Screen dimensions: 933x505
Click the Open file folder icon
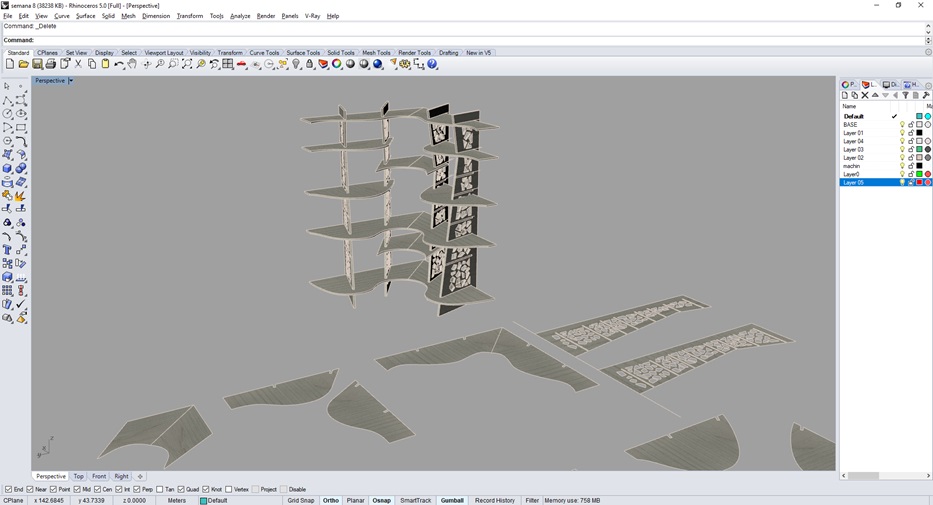[23, 64]
